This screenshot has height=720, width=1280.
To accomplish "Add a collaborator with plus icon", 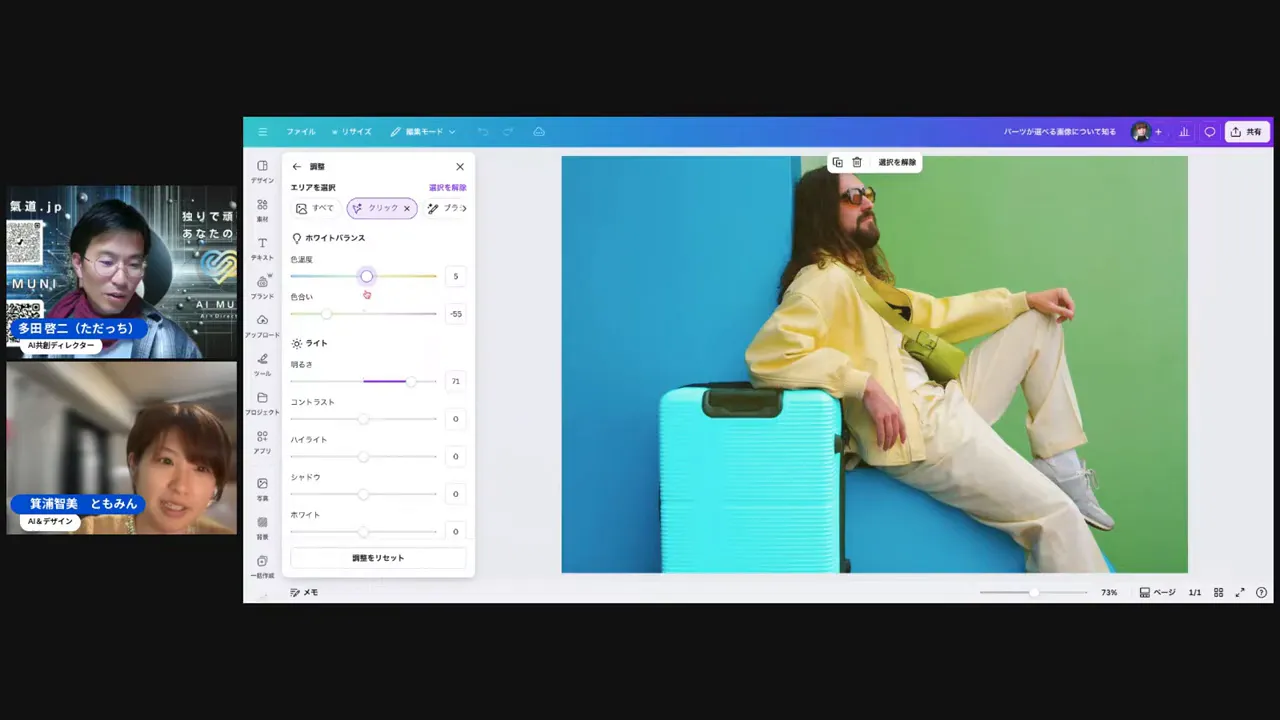I will coord(1158,132).
